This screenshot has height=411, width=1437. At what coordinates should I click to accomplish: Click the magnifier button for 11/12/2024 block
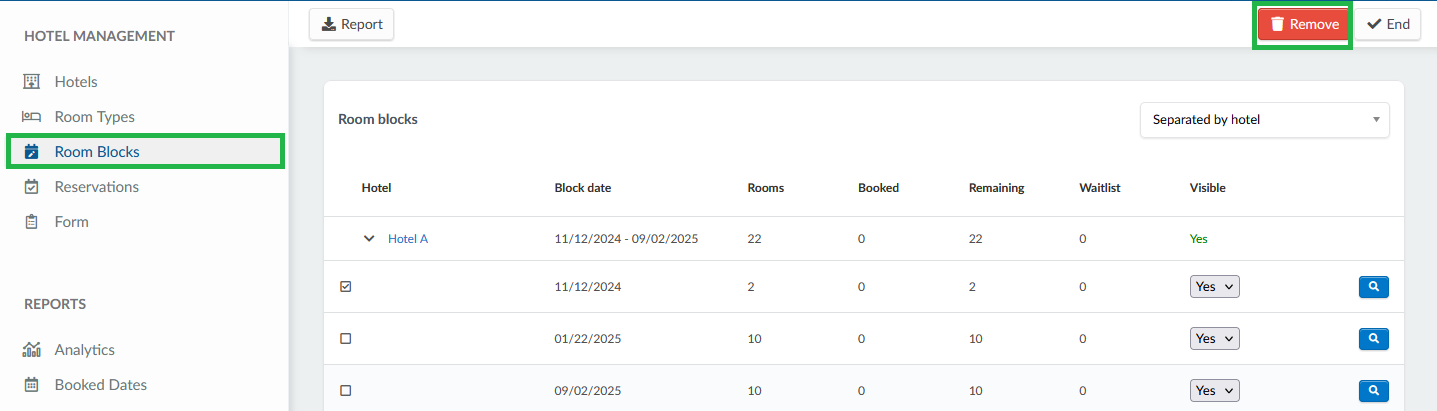point(1373,287)
